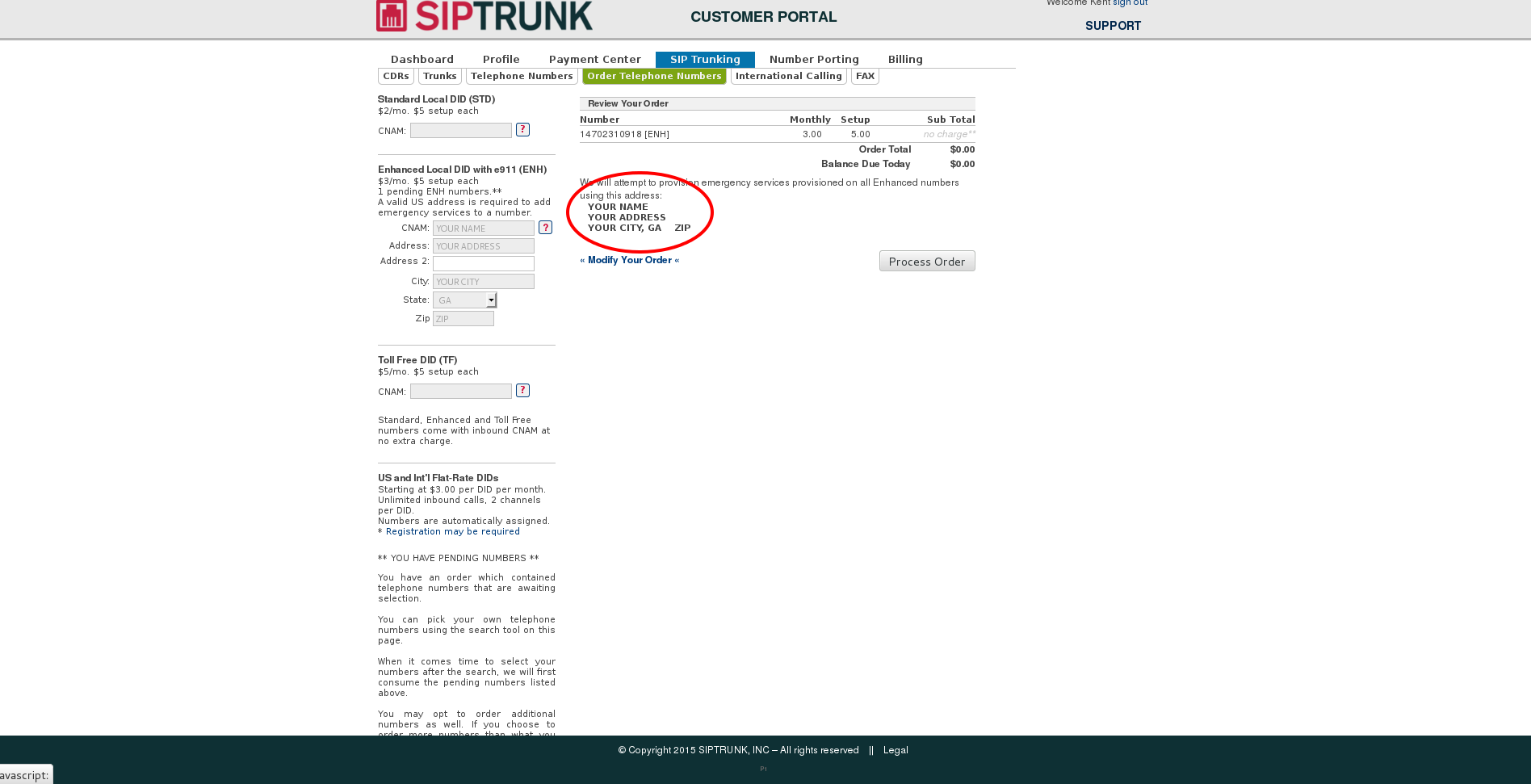Open the Trunks sub-tab
The image size is (1531, 784).
click(440, 76)
